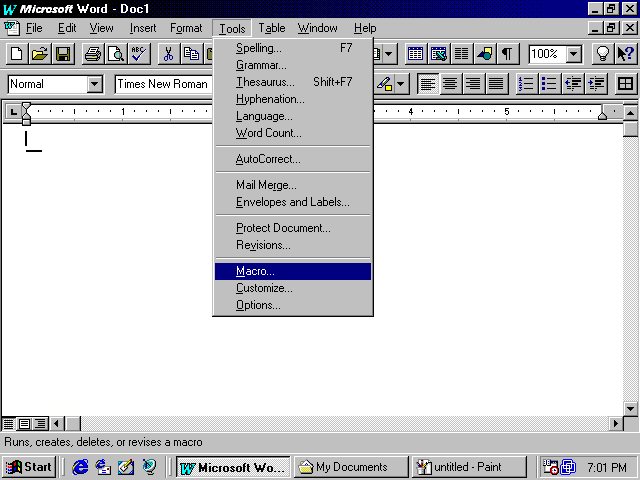
Task: Click horizontal scrollbar right arrow
Action: click(615, 424)
